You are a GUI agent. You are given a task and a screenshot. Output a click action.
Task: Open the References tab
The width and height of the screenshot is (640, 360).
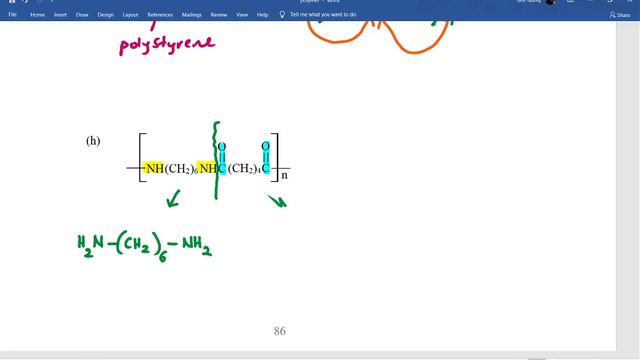(160, 15)
